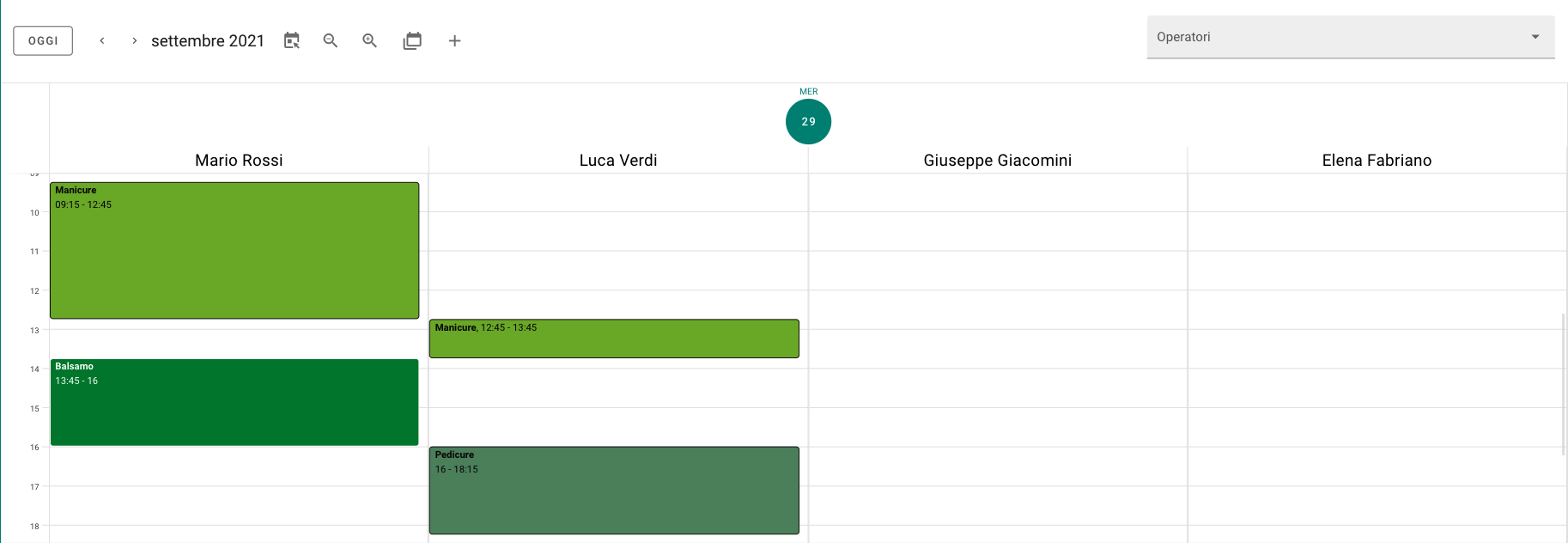Go to the previous period with left chevron
Viewport: 1568px width, 543px height.
pos(102,40)
